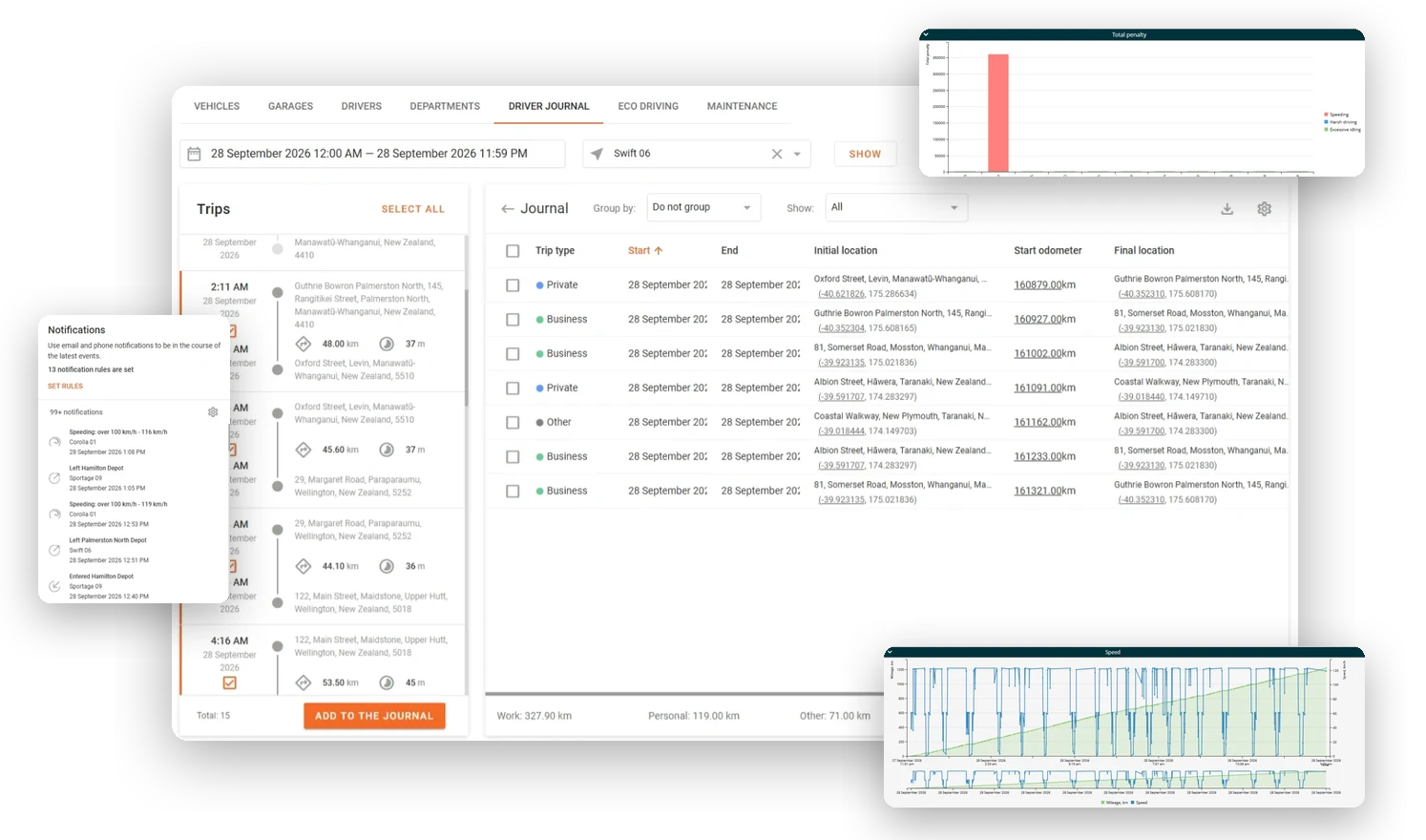Check the row with odometer 161321.00km
1426x840 pixels.
[x=513, y=492]
